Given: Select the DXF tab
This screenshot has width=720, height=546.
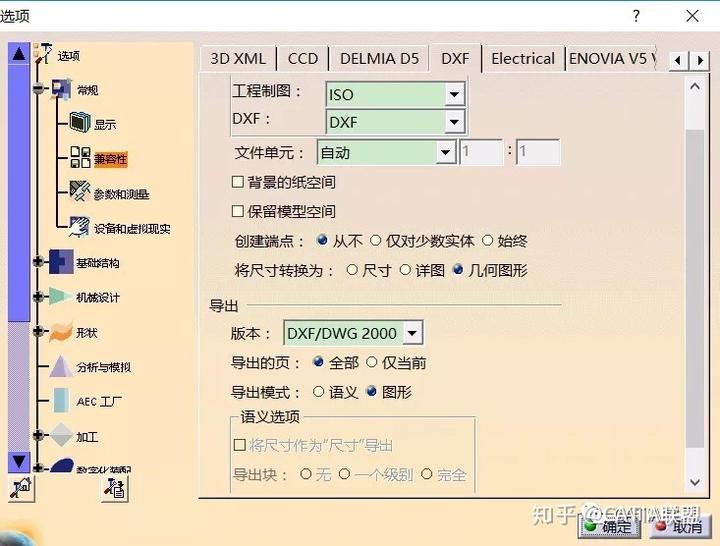Looking at the screenshot, I should tap(455, 58).
